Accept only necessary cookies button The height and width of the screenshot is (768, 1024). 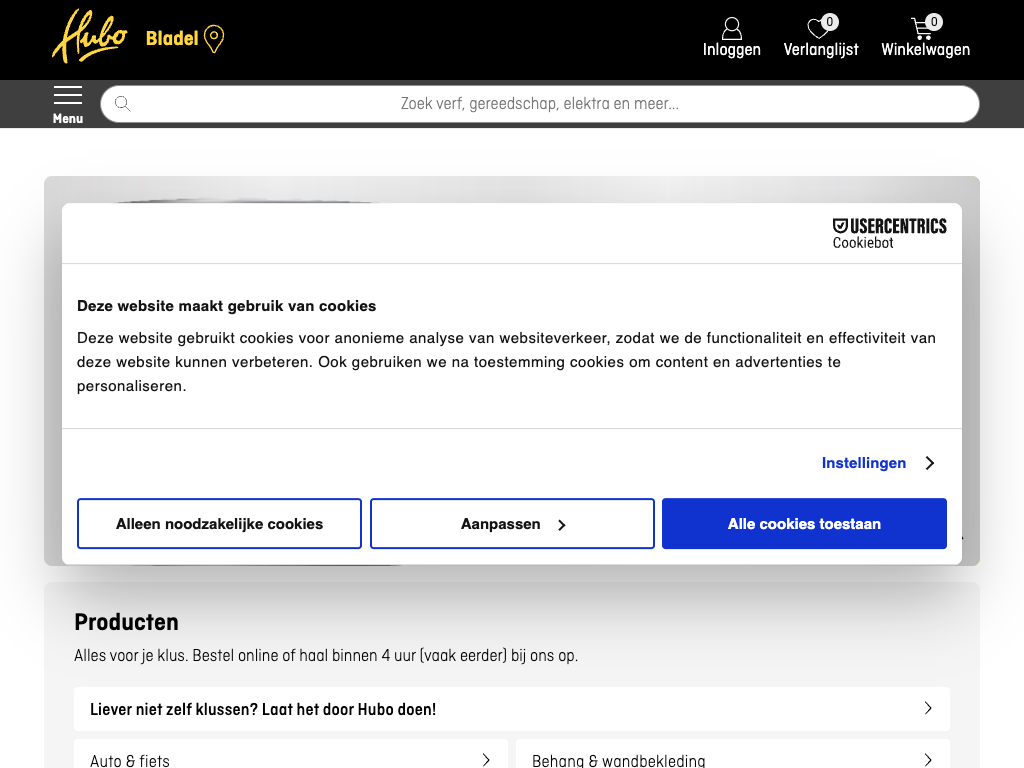219,524
